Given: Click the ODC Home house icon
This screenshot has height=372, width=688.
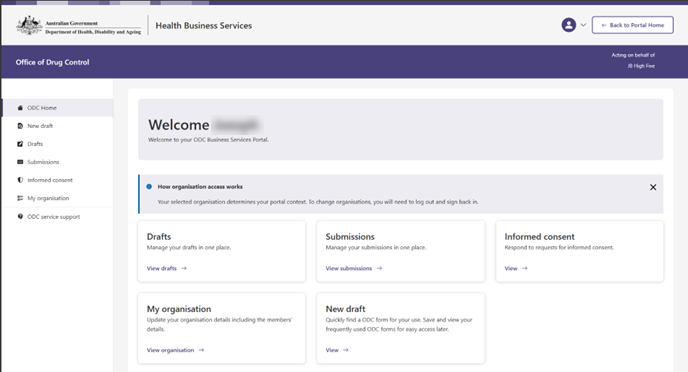Looking at the screenshot, I should click(x=20, y=108).
